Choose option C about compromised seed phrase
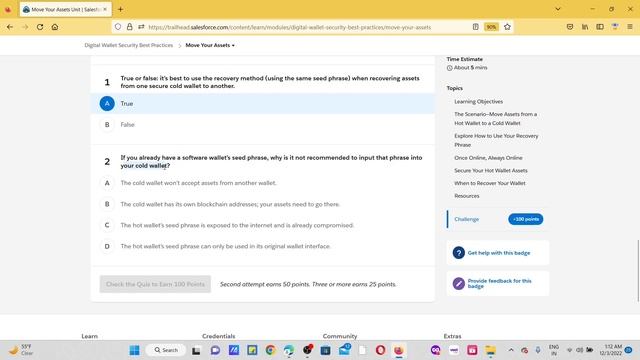640x360 pixels. [263, 225]
